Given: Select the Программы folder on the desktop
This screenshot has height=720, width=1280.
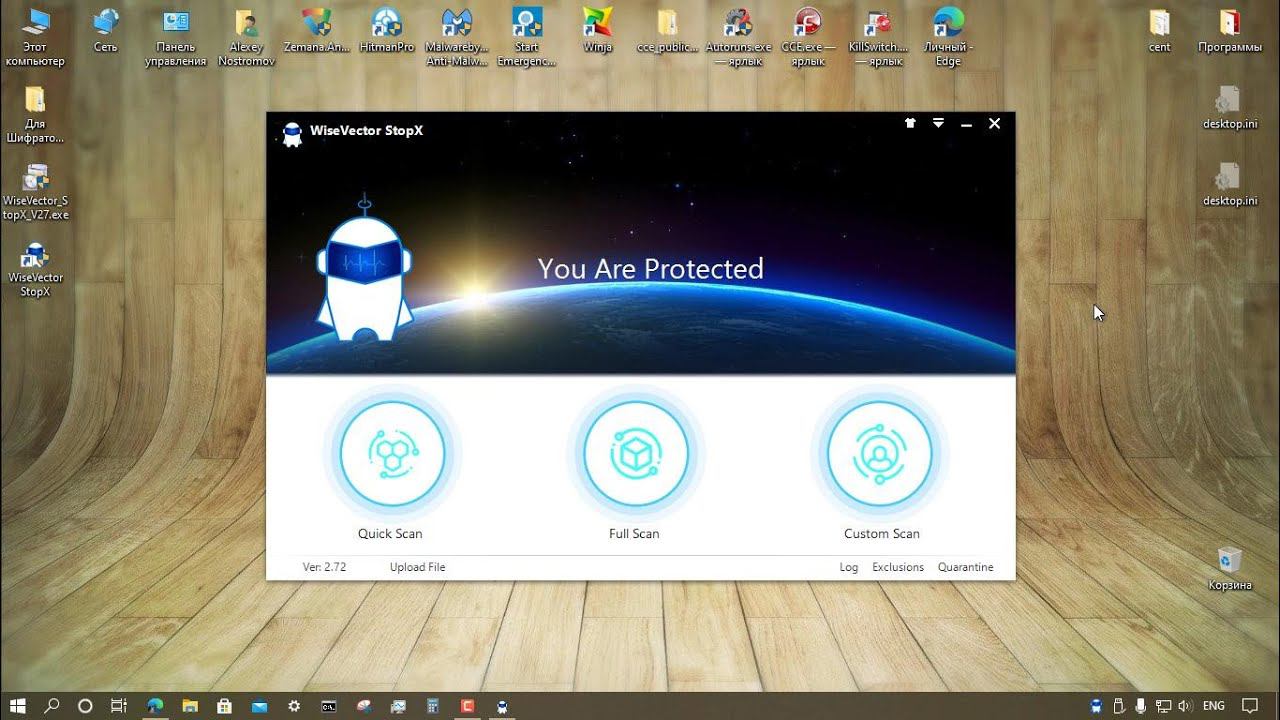Looking at the screenshot, I should 1230,31.
